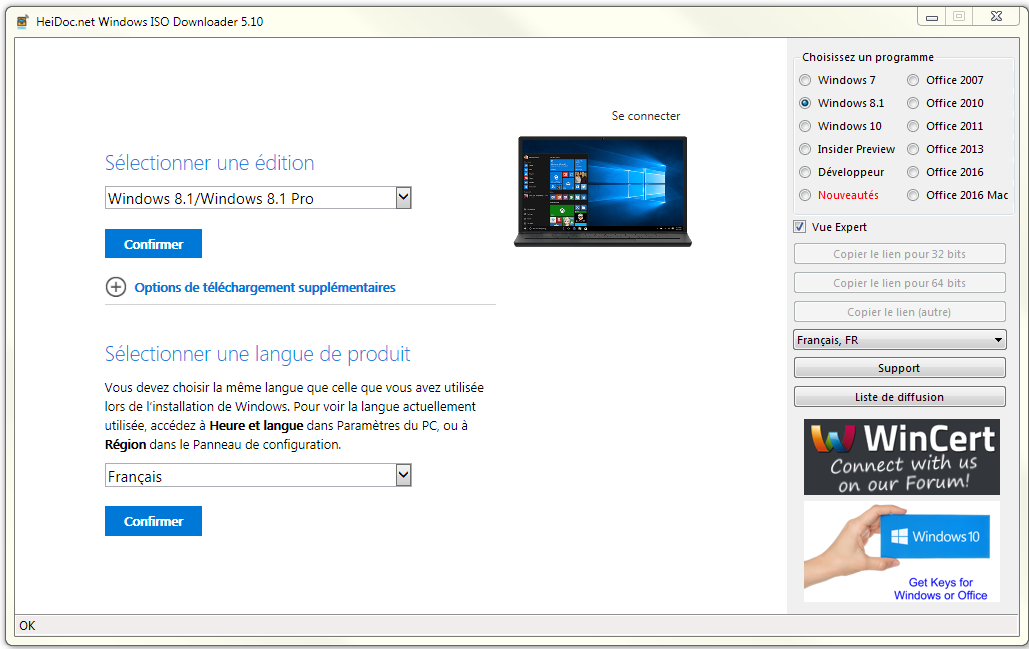Select the Windows 8.1 radio button

(805, 103)
